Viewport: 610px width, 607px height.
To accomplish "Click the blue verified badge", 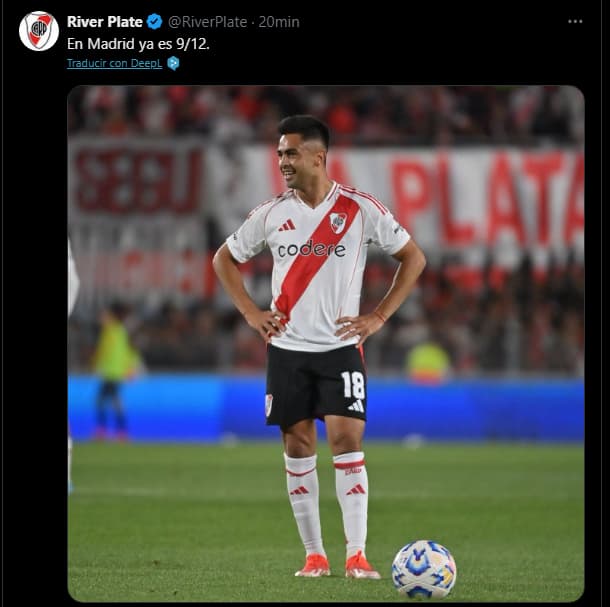I will tap(154, 22).
